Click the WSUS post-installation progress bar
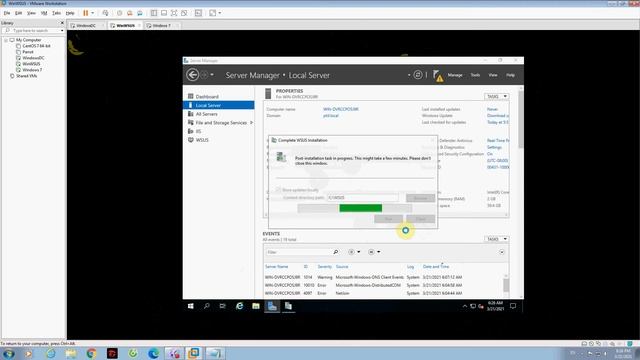Image resolution: width=640 pixels, height=360 pixels. (x=355, y=208)
